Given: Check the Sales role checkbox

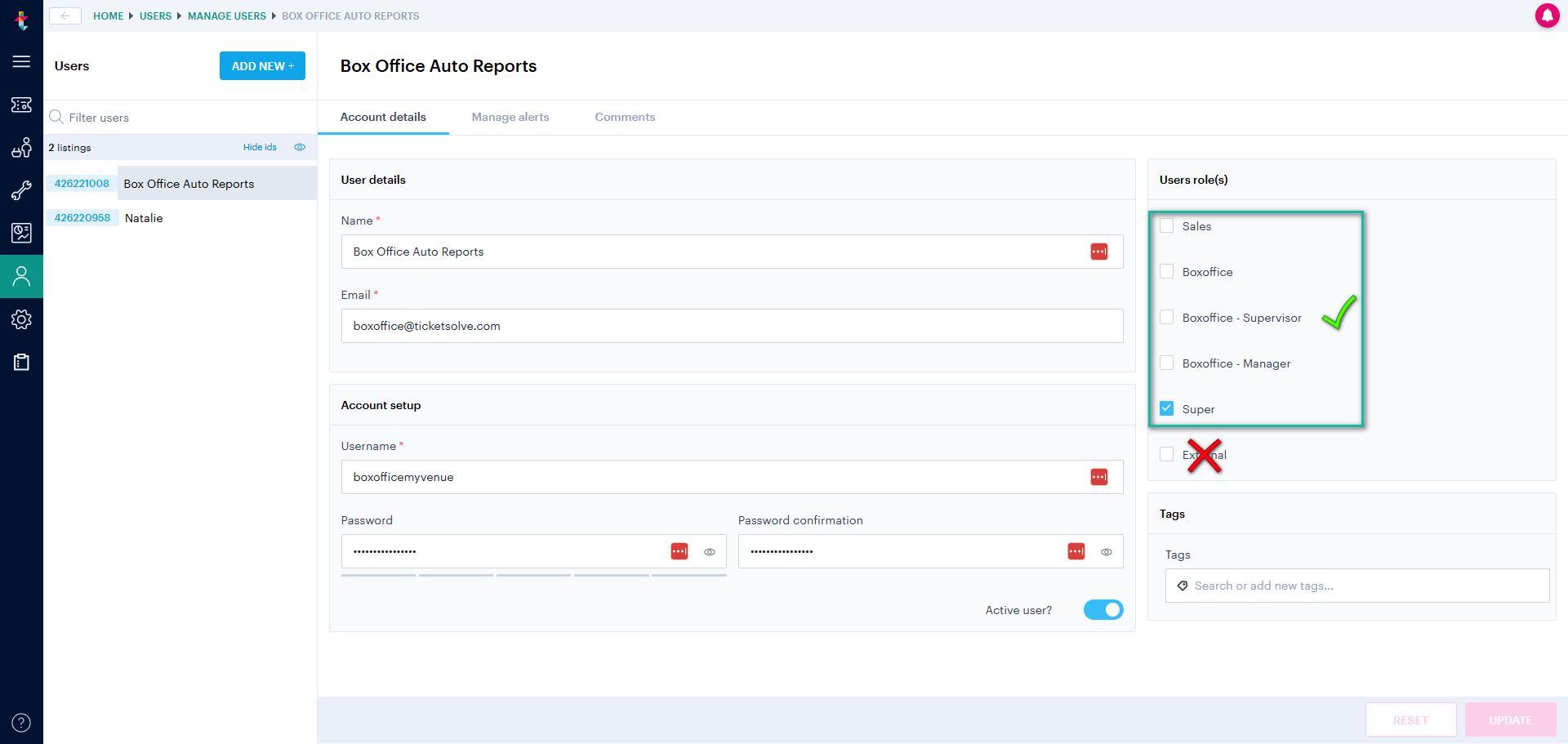Looking at the screenshot, I should coord(1166,225).
